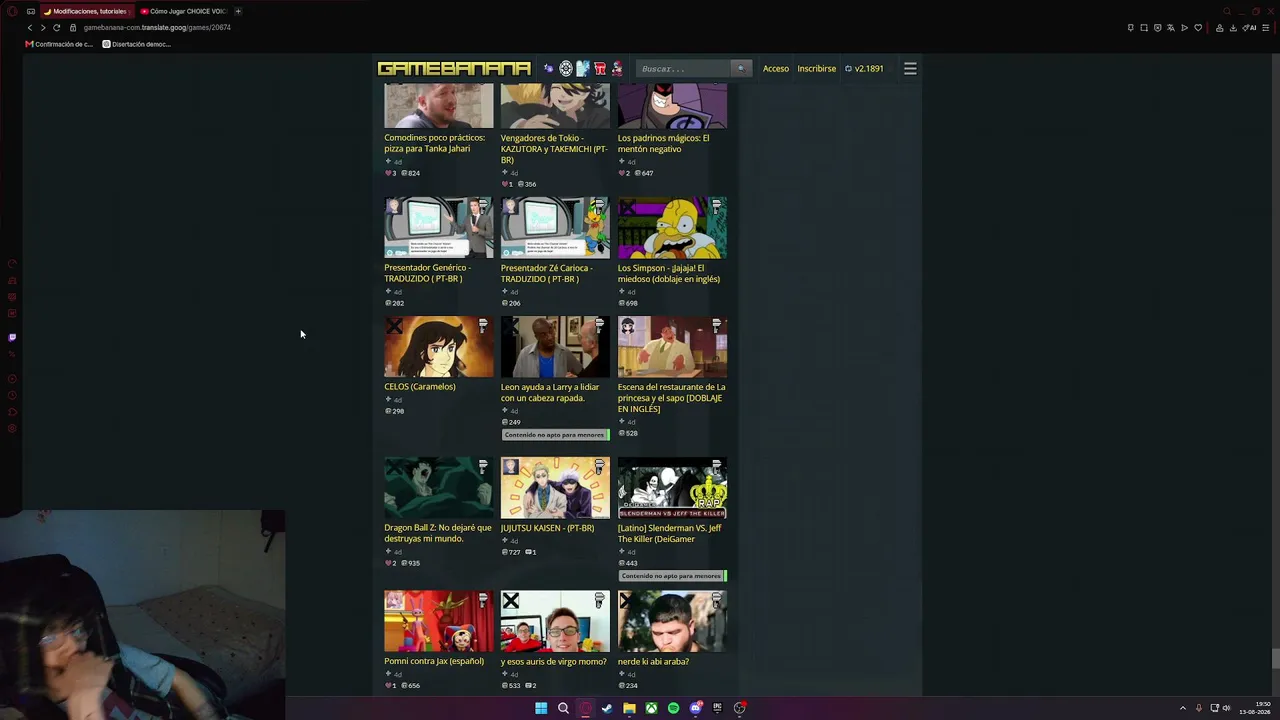1280x720 pixels.
Task: Open a new browser tab with plus
Action: coord(238,11)
